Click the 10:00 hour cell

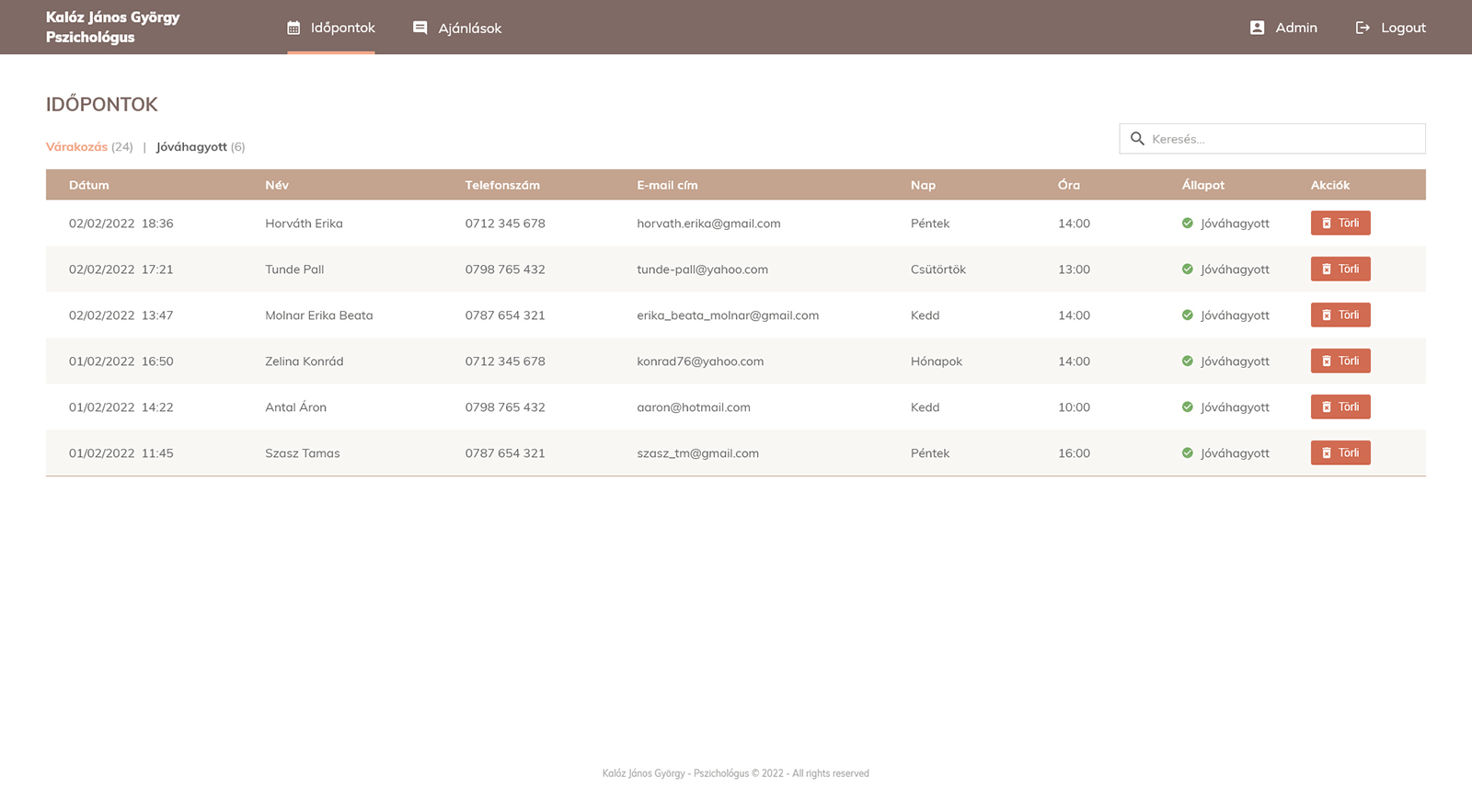[1074, 407]
